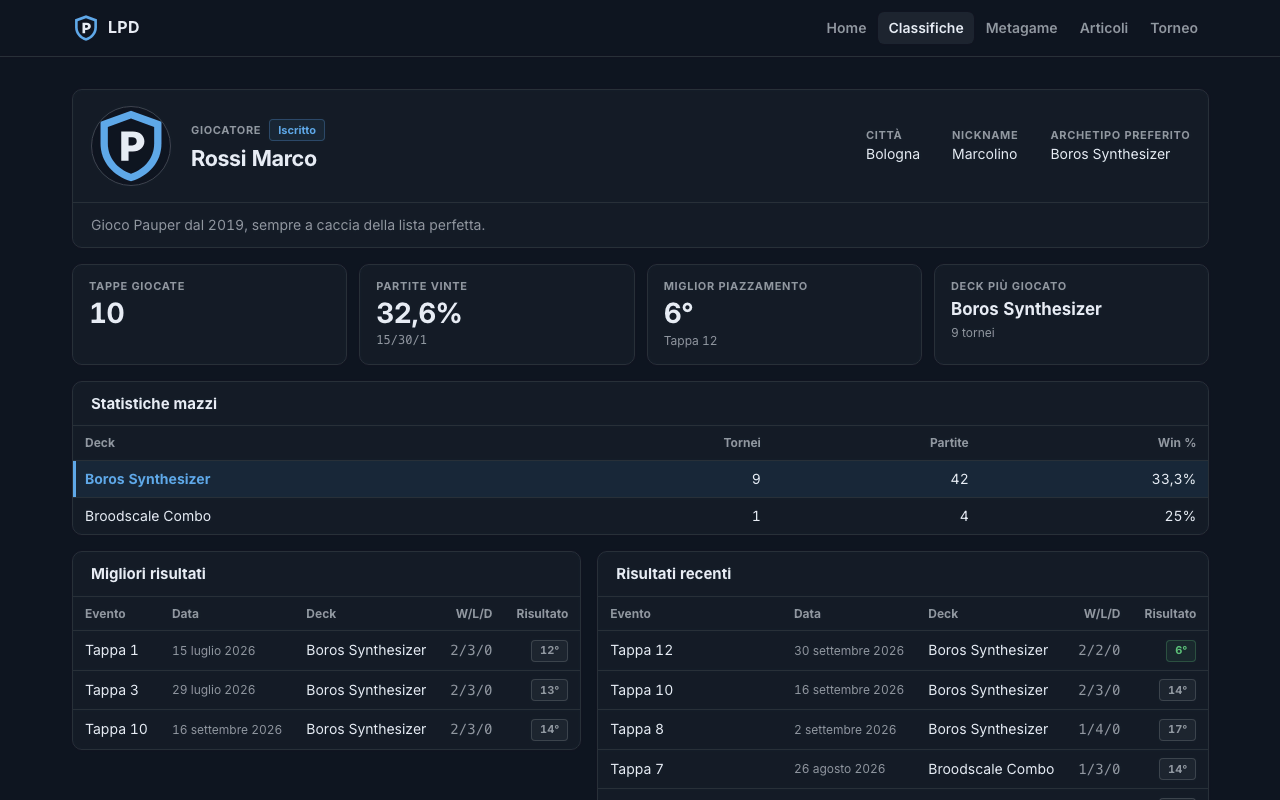Click the 33,3% win rate value
Screen dimensions: 1280x800
tap(1174, 479)
